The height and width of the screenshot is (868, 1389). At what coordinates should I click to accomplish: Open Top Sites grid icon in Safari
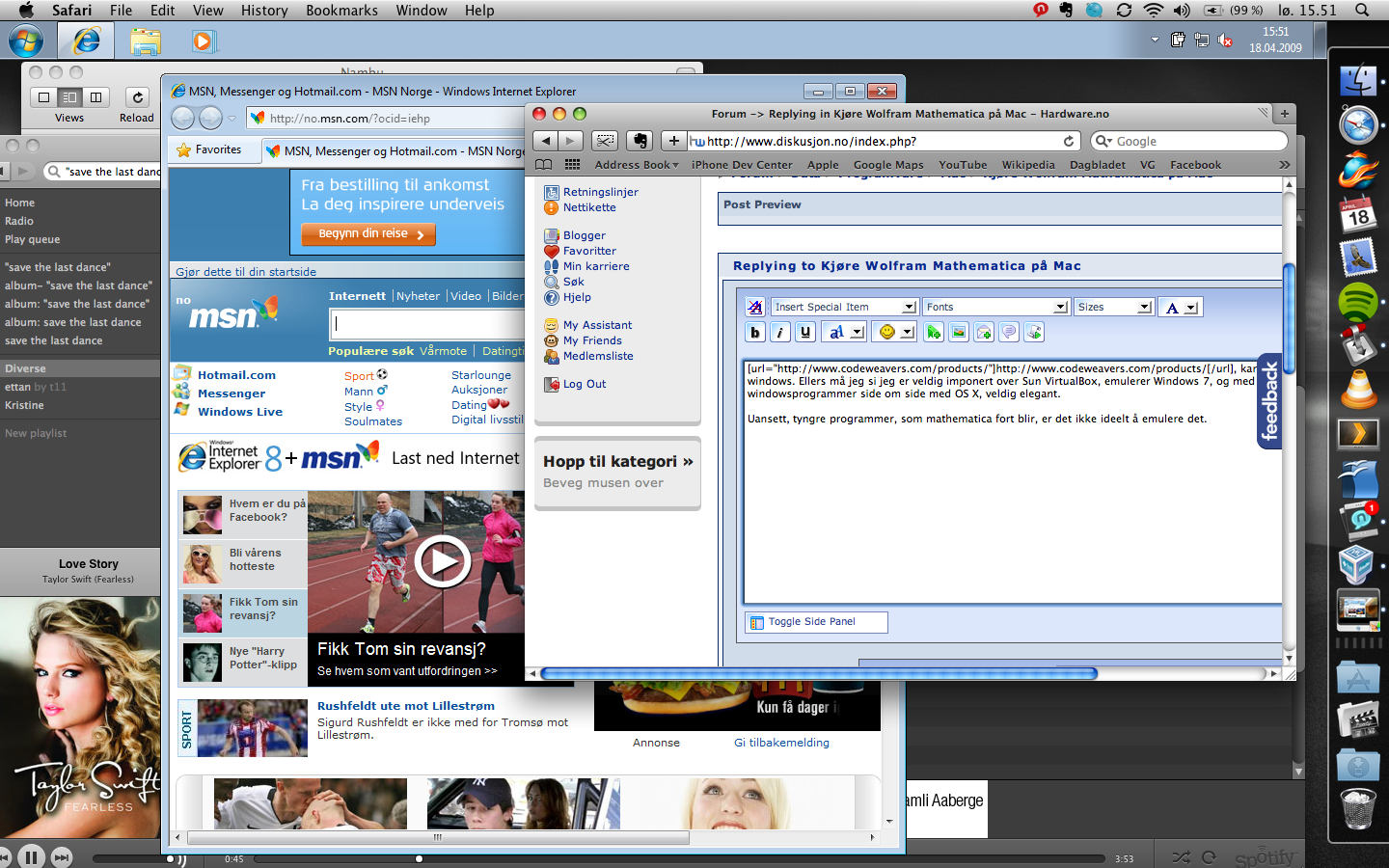coord(572,165)
